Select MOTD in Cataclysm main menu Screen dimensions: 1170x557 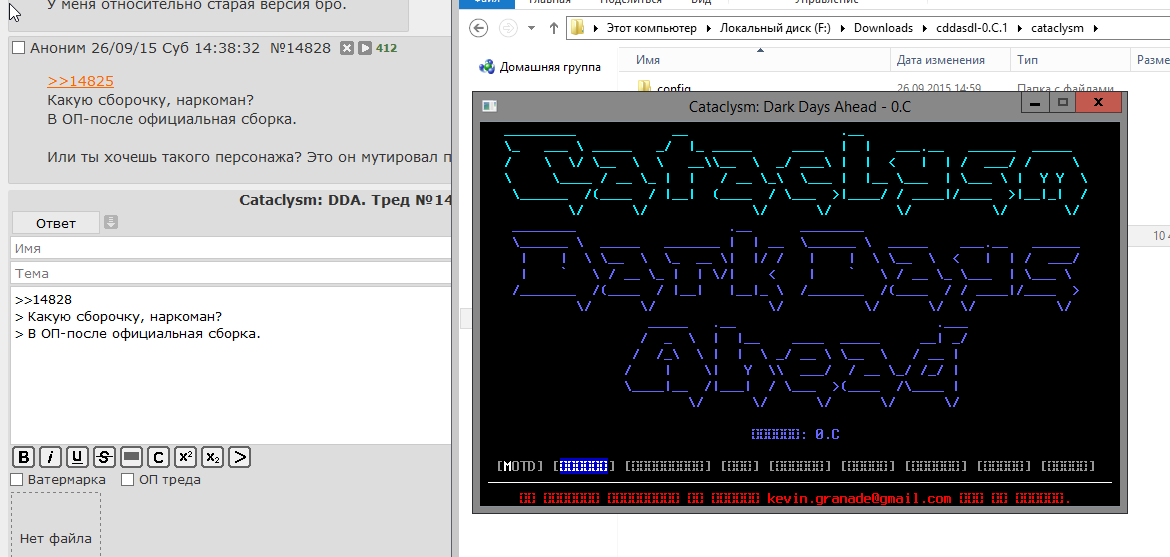(x=520, y=466)
